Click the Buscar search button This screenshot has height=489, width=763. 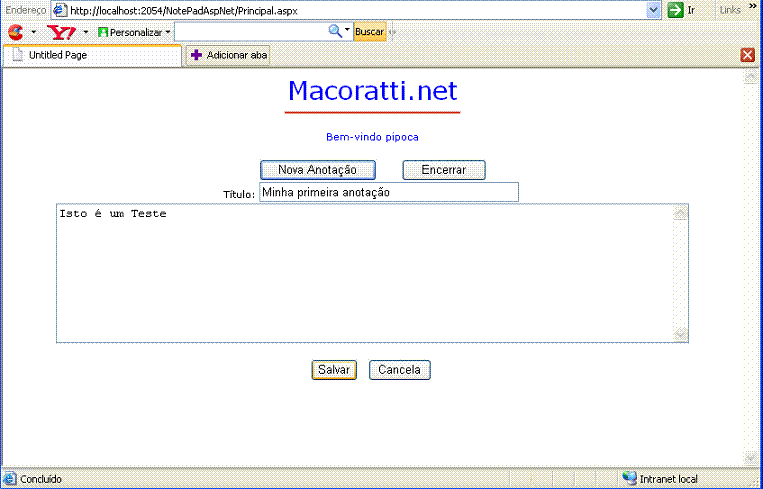370,32
